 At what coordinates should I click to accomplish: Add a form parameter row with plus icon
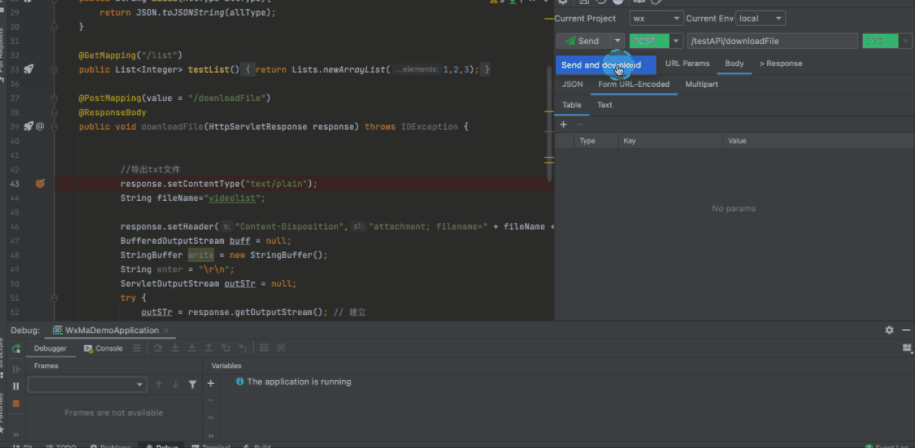(563, 125)
